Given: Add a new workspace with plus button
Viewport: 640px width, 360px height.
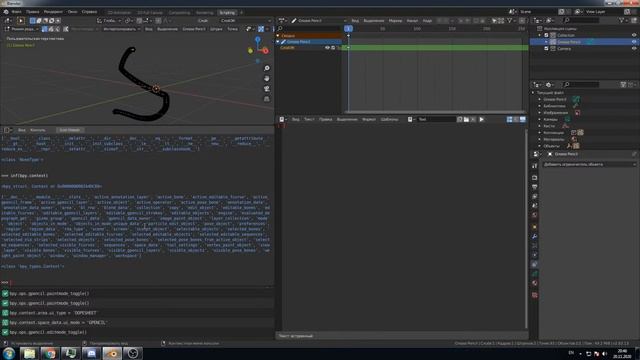Looking at the screenshot, I should tap(241, 12).
